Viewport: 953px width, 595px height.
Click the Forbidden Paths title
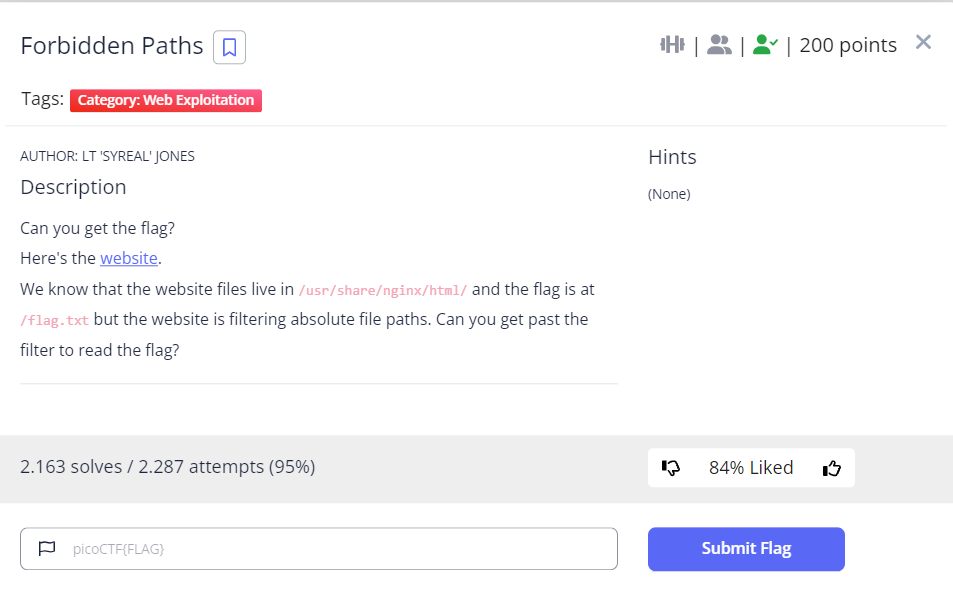pos(112,46)
